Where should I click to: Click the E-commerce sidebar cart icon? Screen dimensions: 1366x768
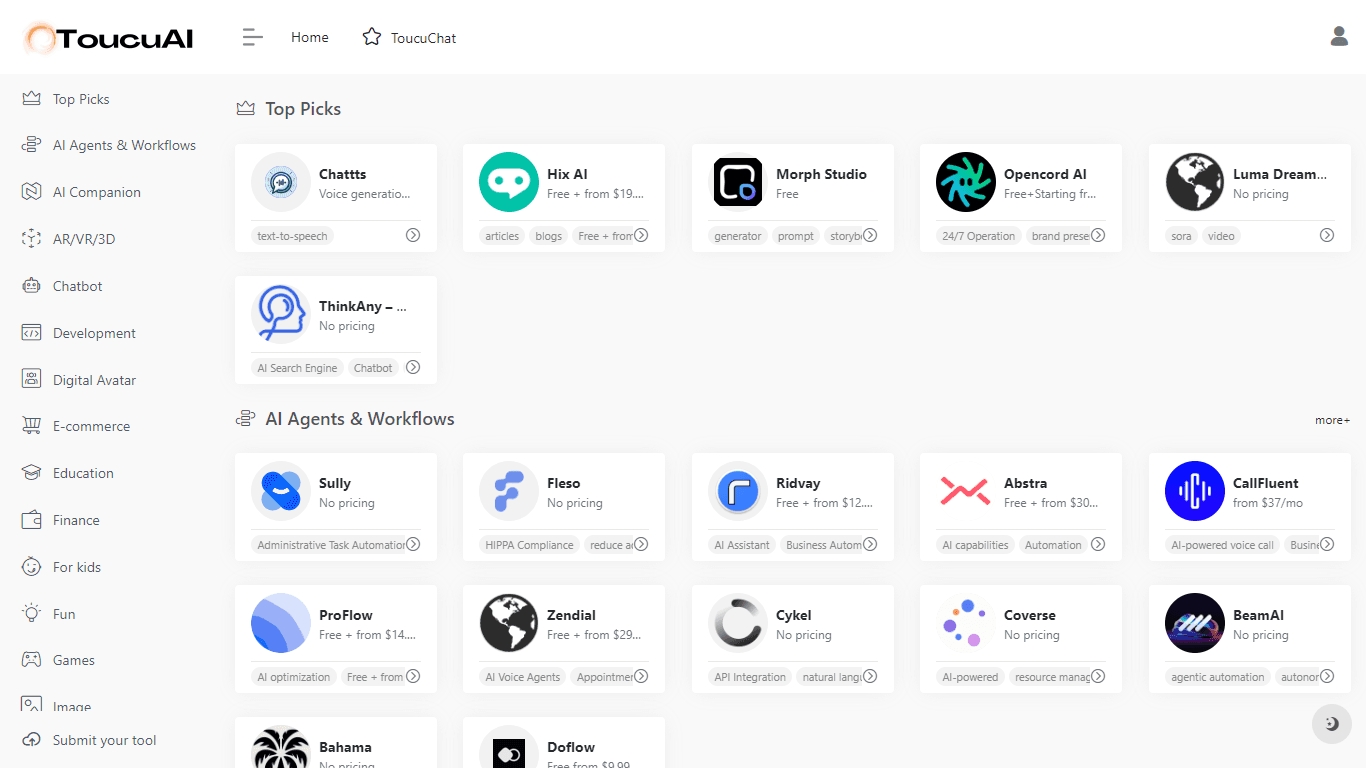pyautogui.click(x=32, y=426)
